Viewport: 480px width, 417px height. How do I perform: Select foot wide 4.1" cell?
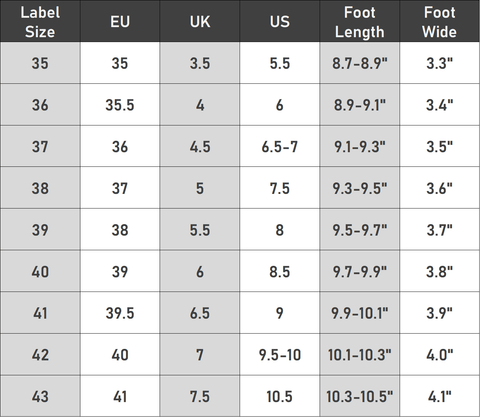click(440, 396)
